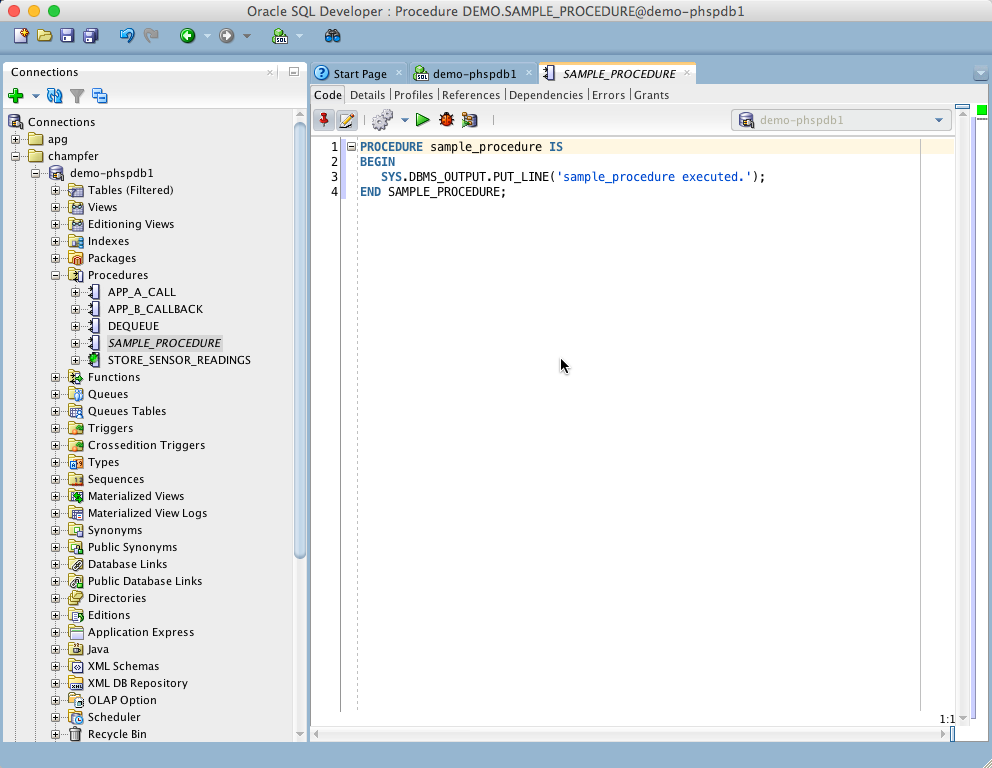Click the Redo arrow icon

click(151, 35)
